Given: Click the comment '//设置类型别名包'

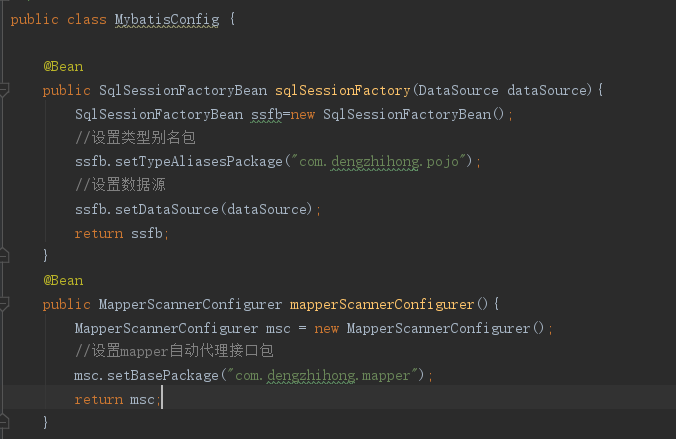Looking at the screenshot, I should (x=135, y=138).
